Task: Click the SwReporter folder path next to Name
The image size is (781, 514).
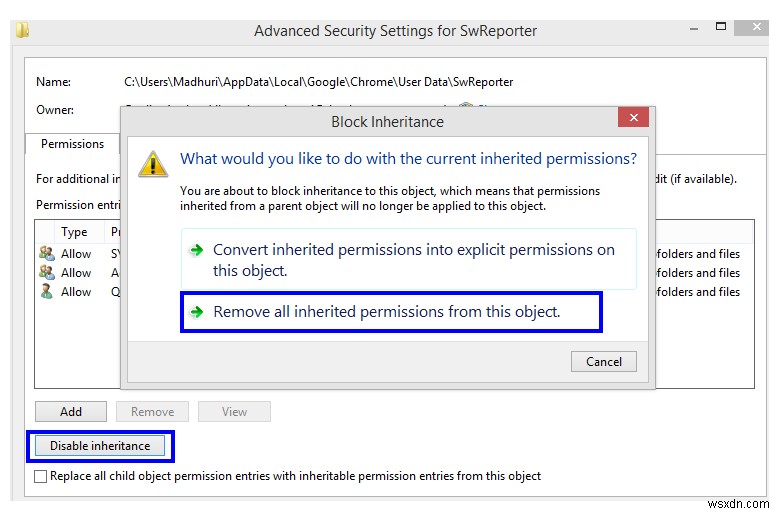Action: click(318, 81)
